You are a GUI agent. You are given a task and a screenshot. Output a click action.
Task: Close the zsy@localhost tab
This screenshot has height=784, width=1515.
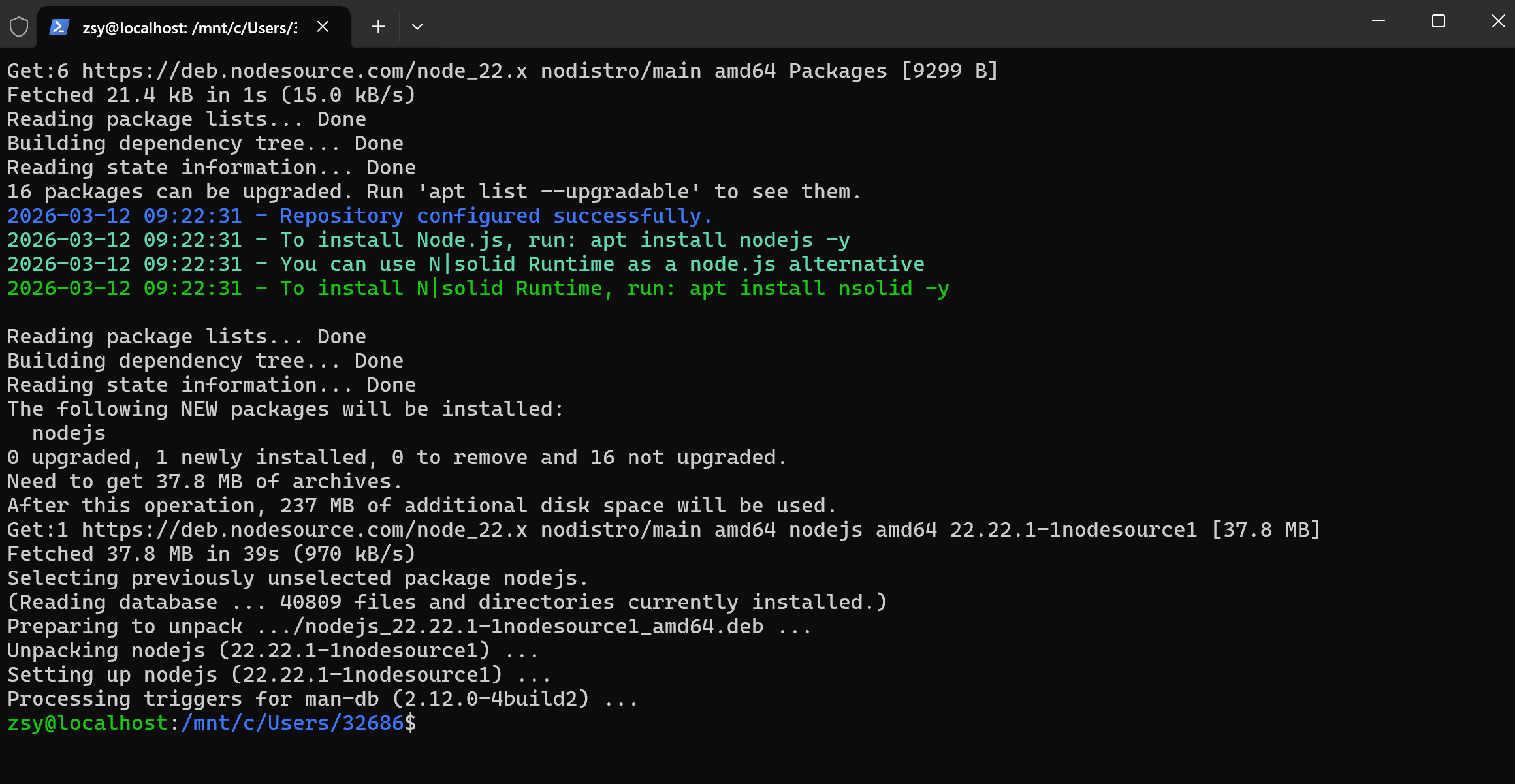323,27
